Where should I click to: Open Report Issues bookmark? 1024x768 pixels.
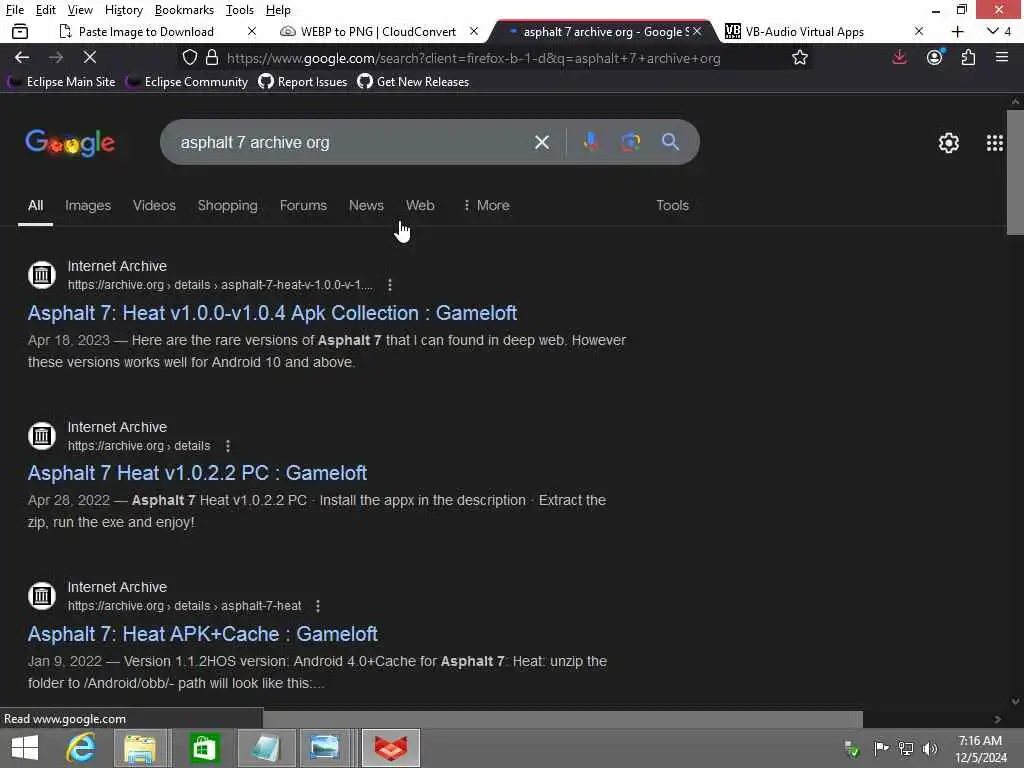[302, 82]
